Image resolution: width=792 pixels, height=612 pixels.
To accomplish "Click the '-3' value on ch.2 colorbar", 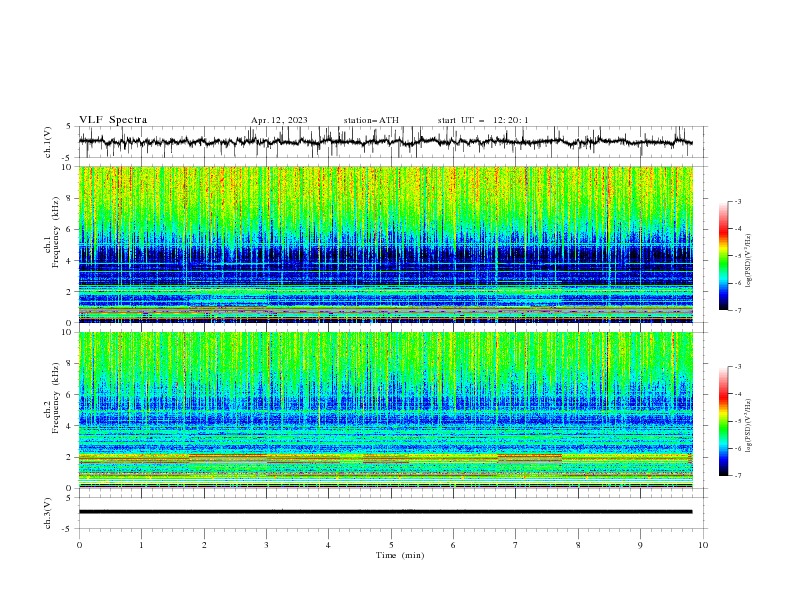I will [737, 367].
